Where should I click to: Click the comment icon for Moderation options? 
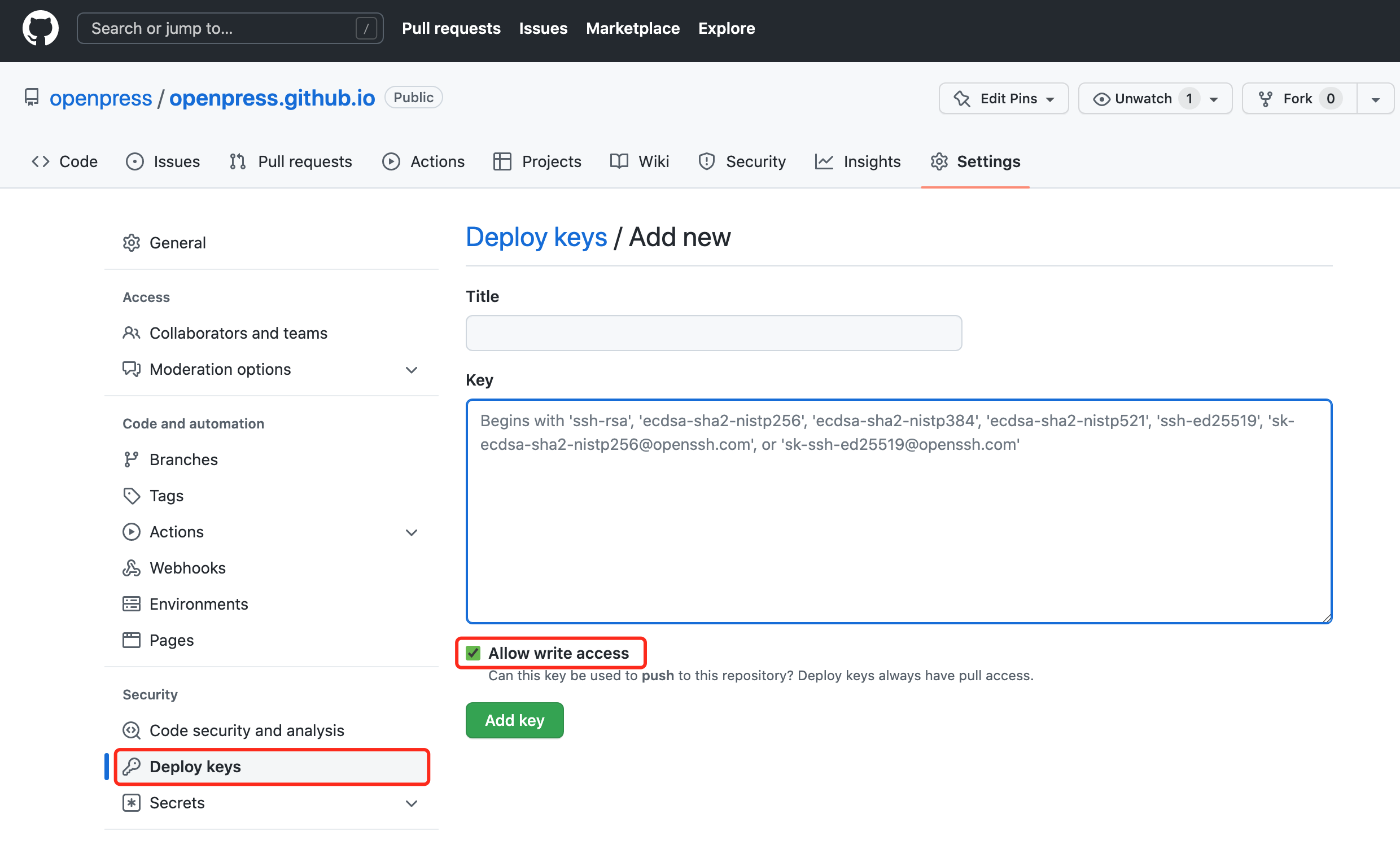[131, 369]
